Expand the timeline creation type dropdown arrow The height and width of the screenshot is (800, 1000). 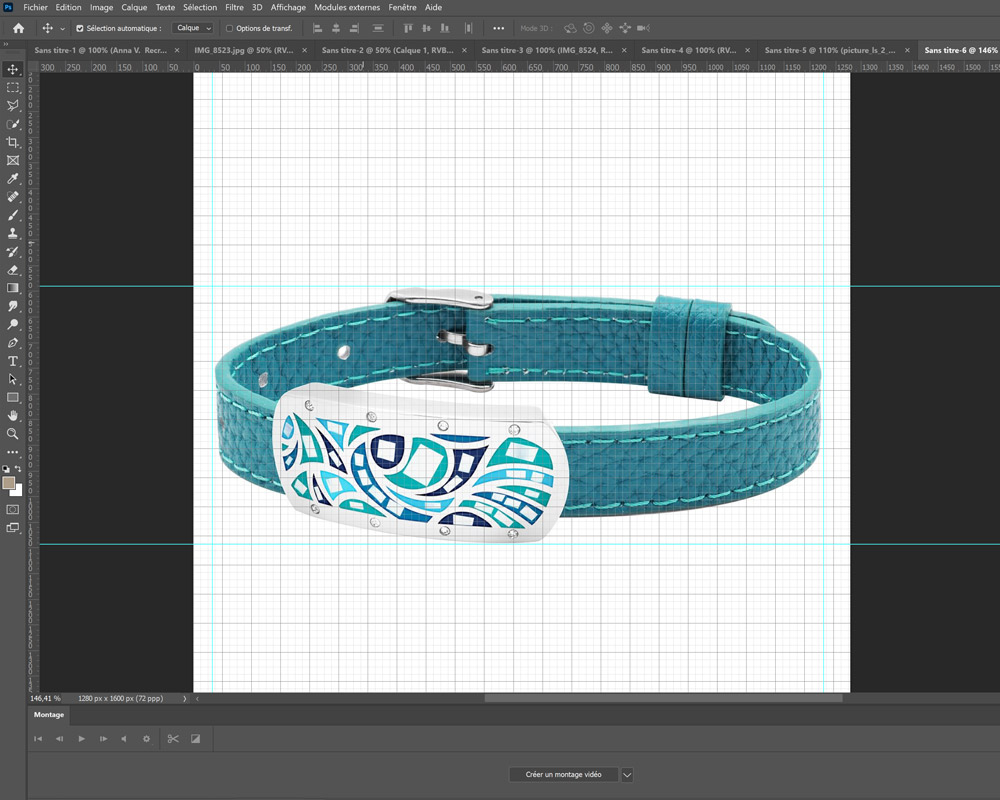627,775
